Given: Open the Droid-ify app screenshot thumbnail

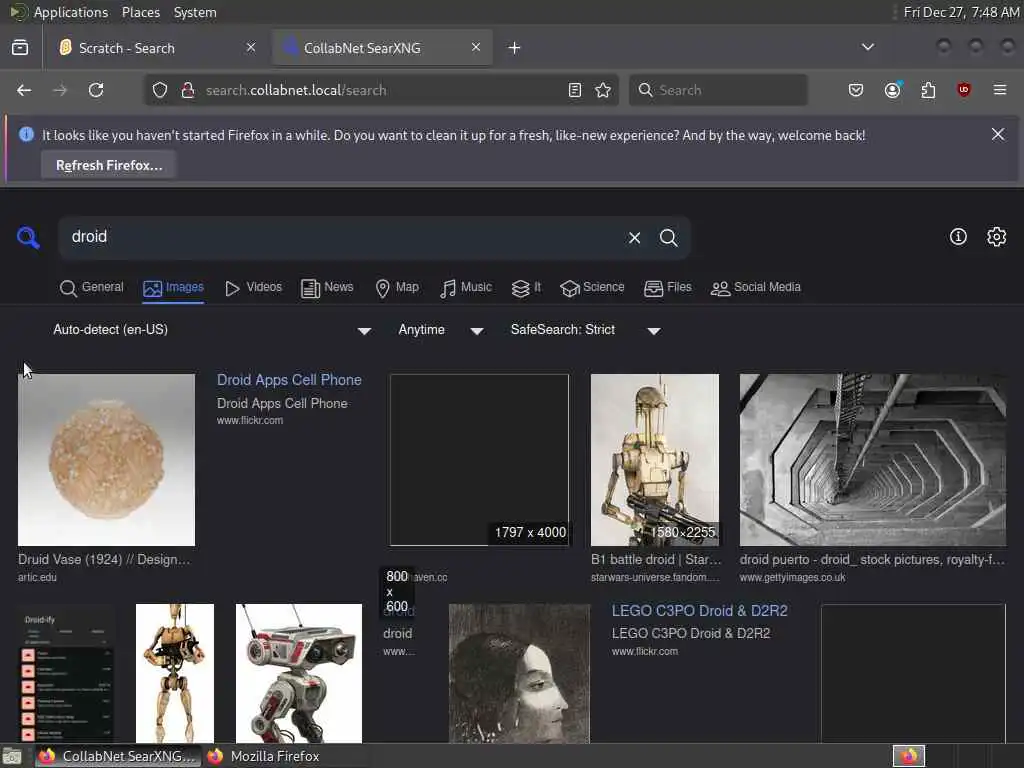Looking at the screenshot, I should [x=66, y=673].
